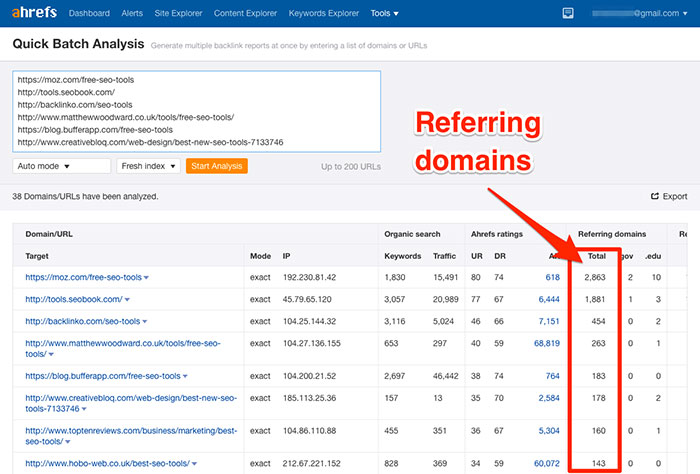Click backlinks value 7,151
This screenshot has width=700, height=474.
(x=549, y=321)
